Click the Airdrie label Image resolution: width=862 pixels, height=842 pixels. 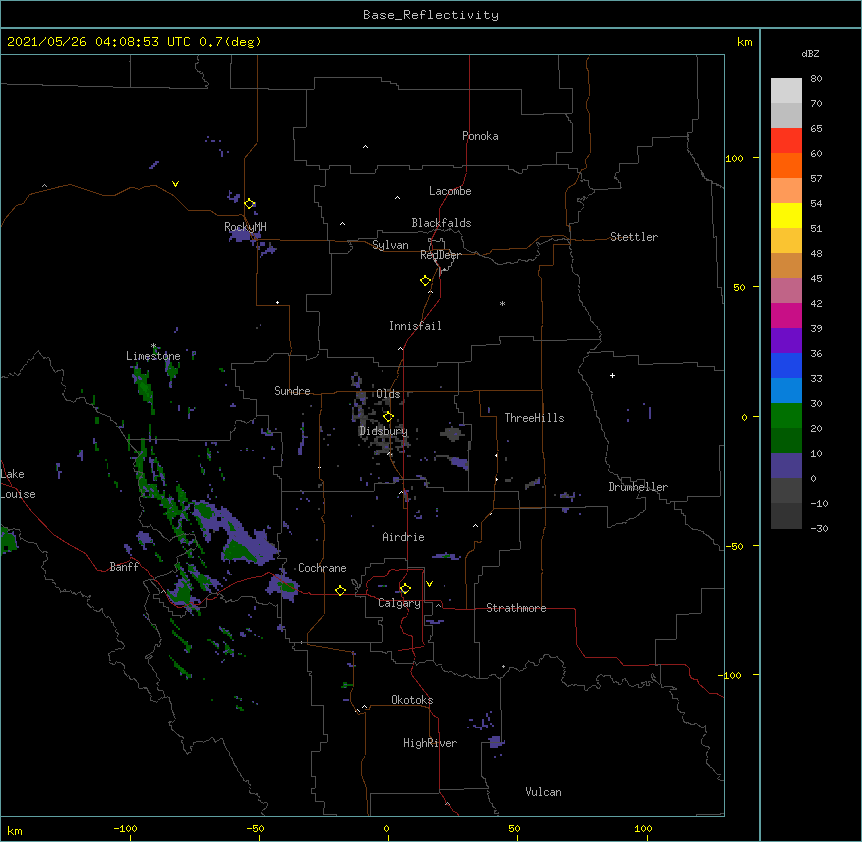point(404,537)
